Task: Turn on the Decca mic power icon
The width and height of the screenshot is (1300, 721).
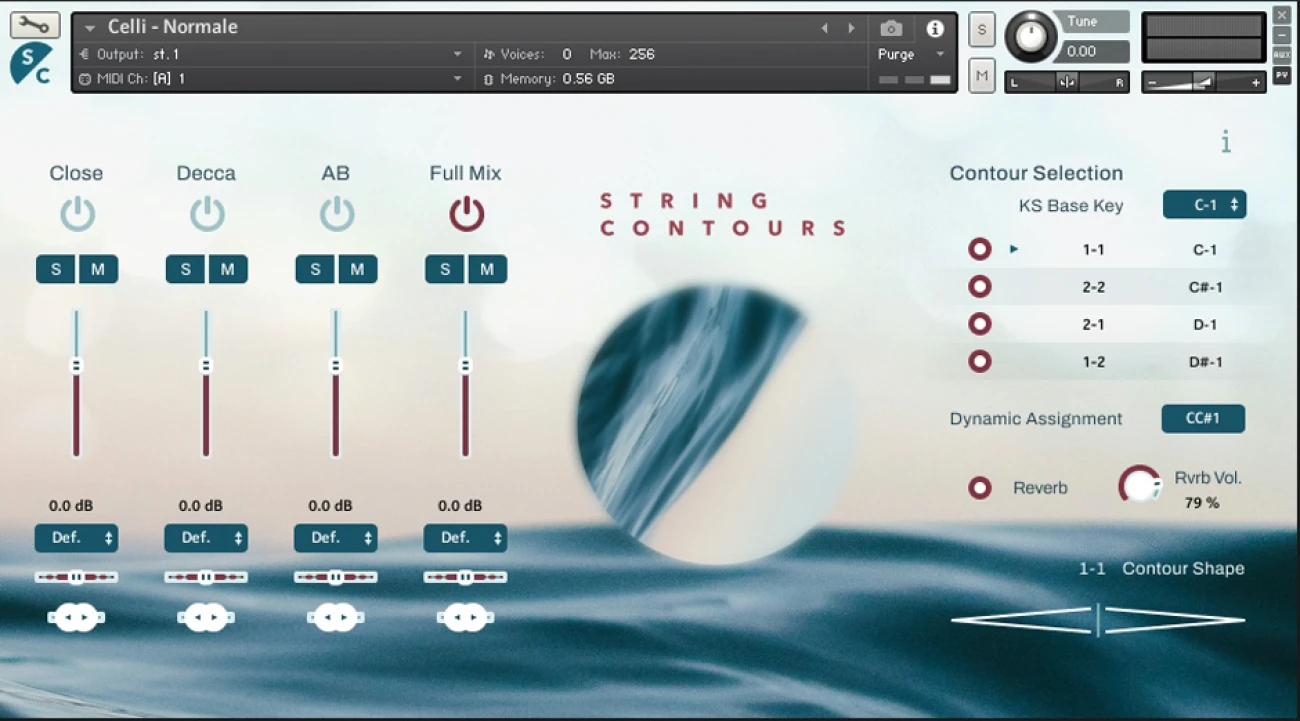Action: [207, 214]
